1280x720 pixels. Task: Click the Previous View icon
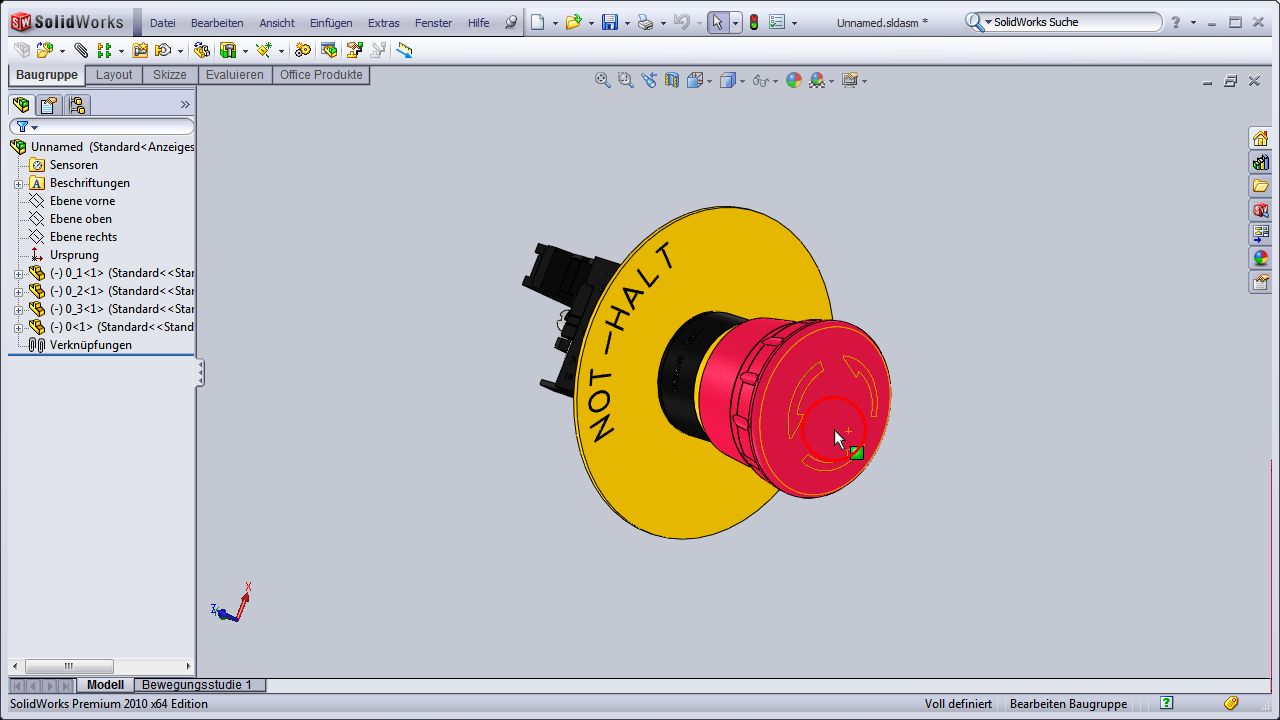click(649, 80)
